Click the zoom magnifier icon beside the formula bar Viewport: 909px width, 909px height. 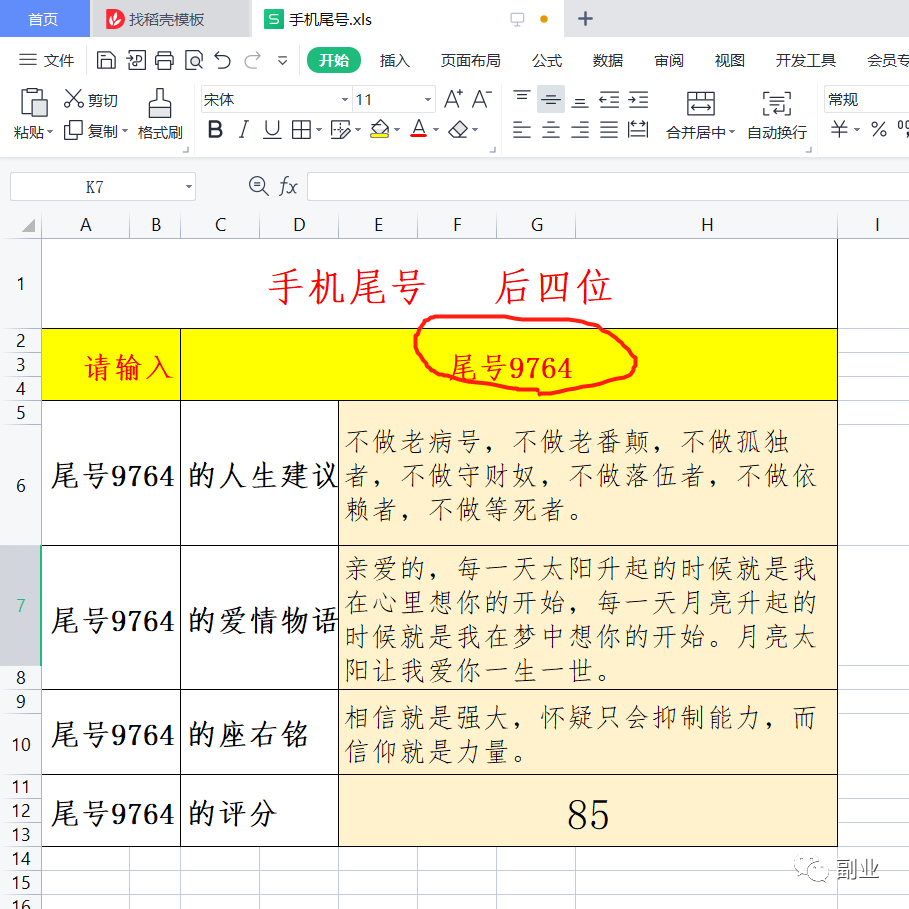[x=259, y=186]
